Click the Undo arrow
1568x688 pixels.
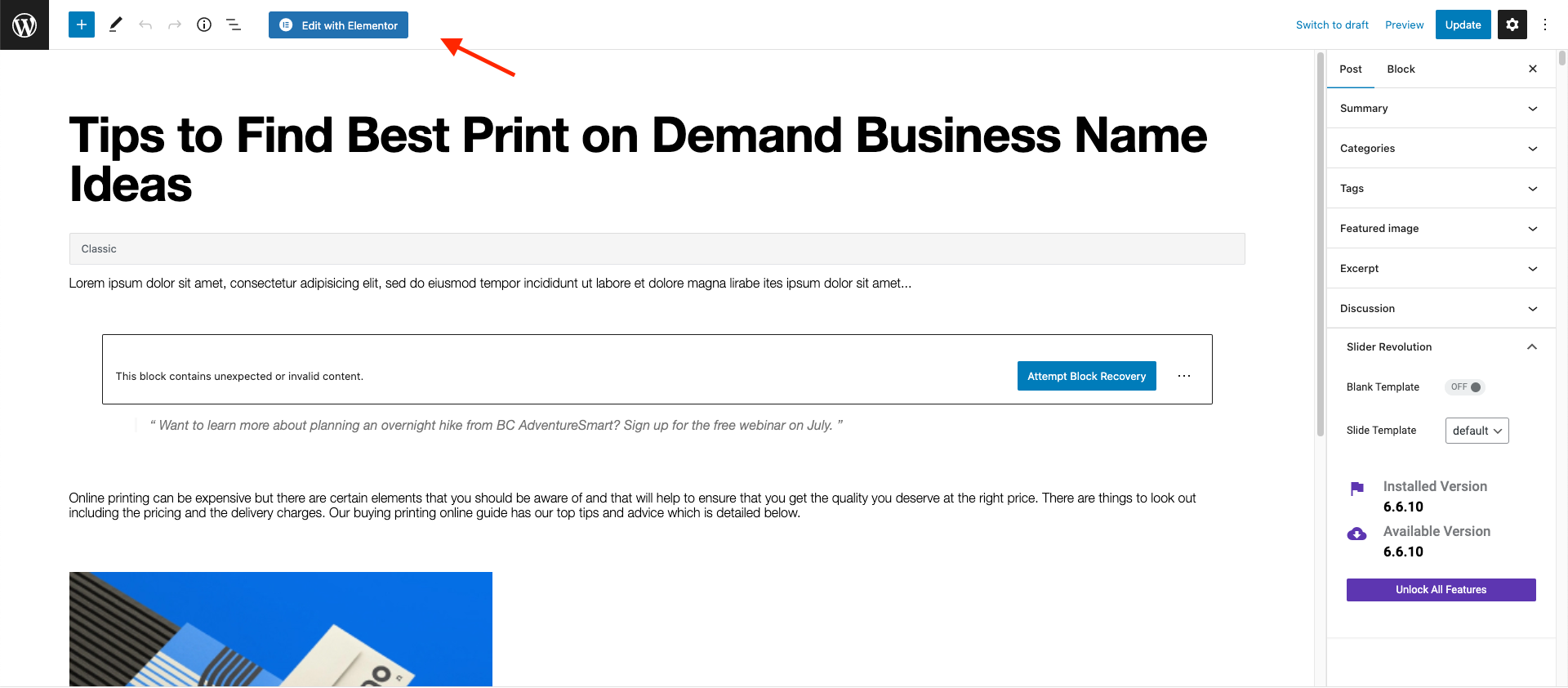click(145, 25)
